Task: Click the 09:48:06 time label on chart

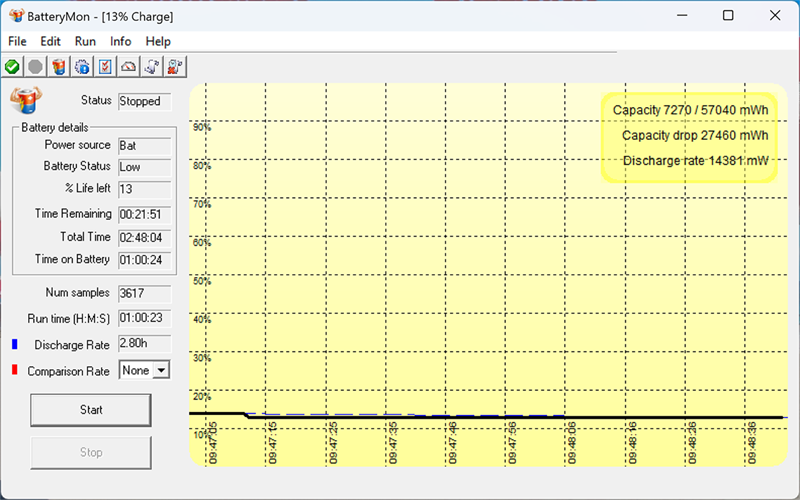Action: click(572, 443)
